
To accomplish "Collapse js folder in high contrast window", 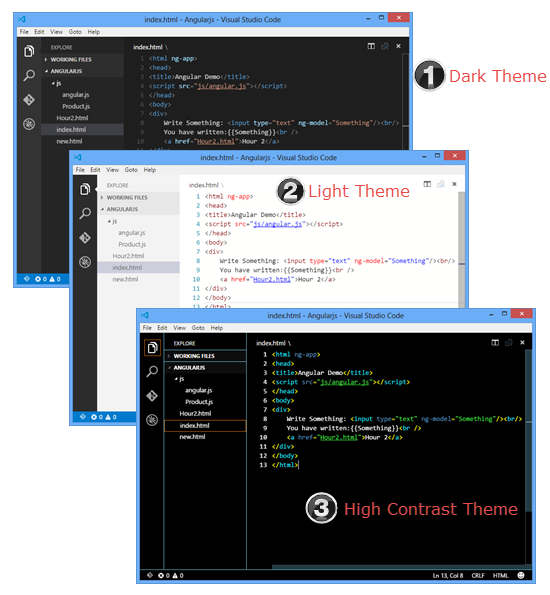I will 177,379.
